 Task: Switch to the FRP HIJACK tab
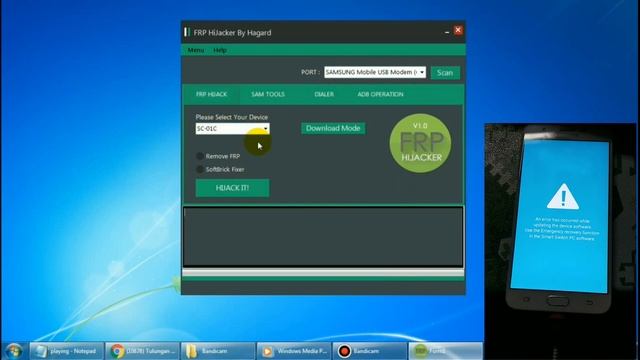211,94
